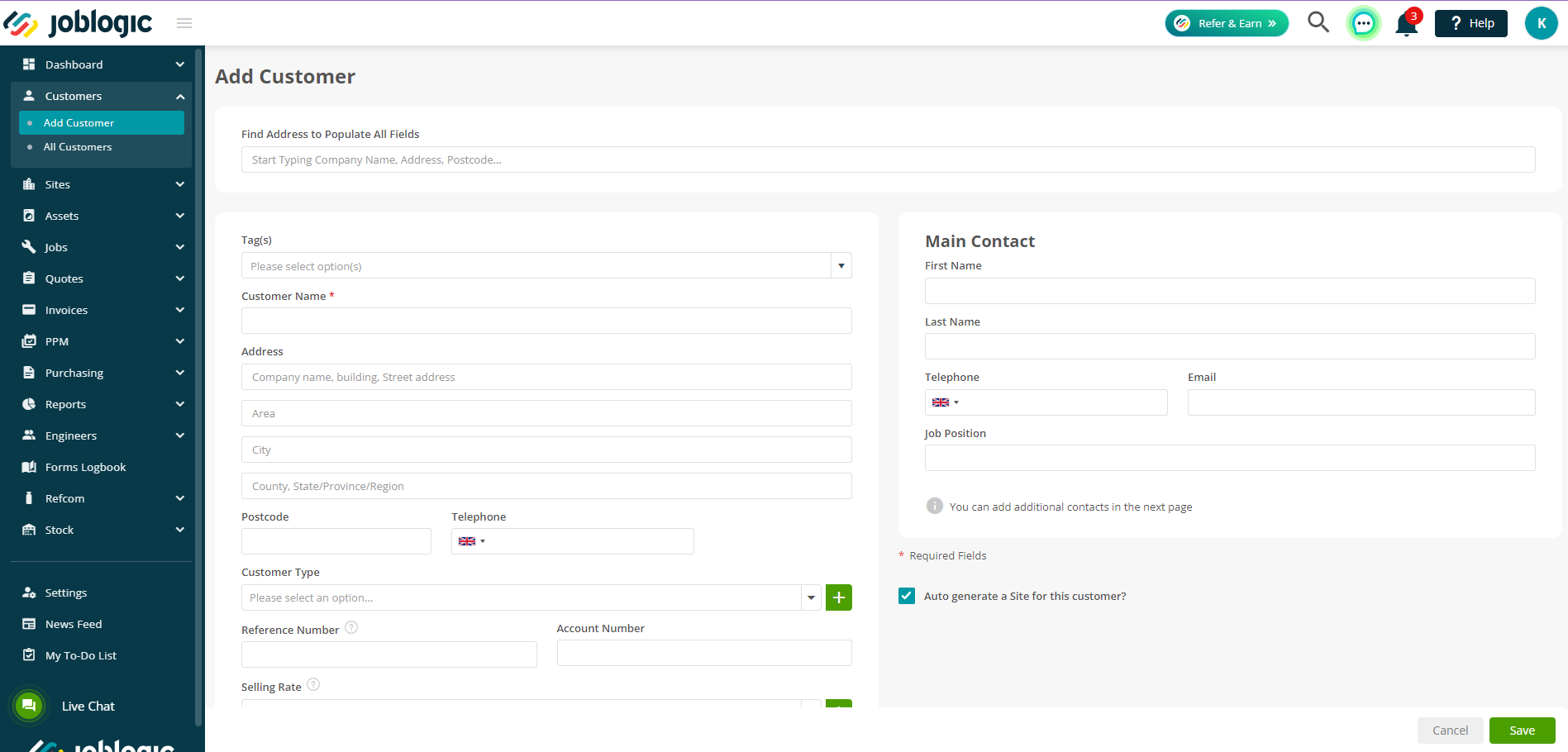This screenshot has width=1568, height=752.
Task: Open Main Contact telephone country flag selector
Action: 946,402
